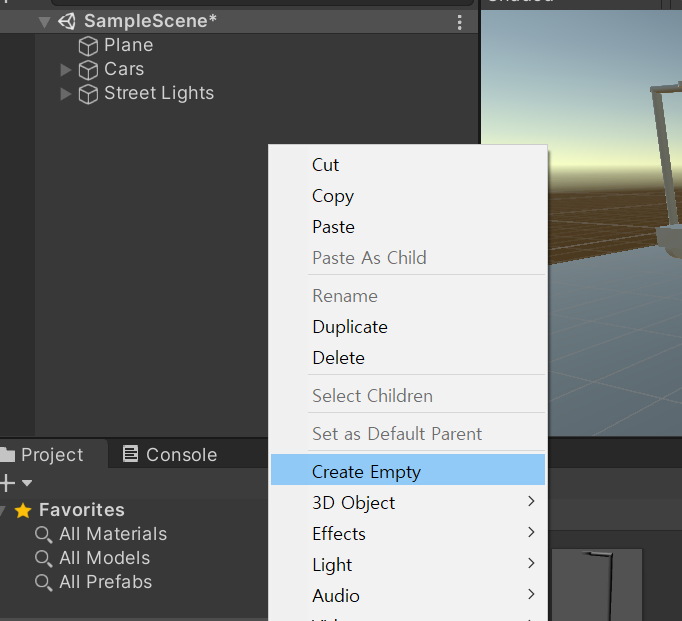682x621 pixels.
Task: Select the SampleScene* scene row
Action: 239,22
